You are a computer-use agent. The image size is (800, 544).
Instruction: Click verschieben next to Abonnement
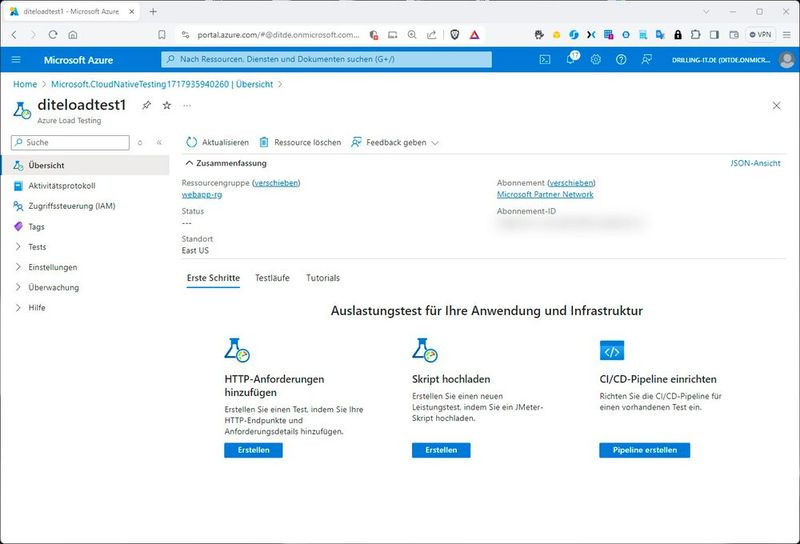tap(571, 183)
